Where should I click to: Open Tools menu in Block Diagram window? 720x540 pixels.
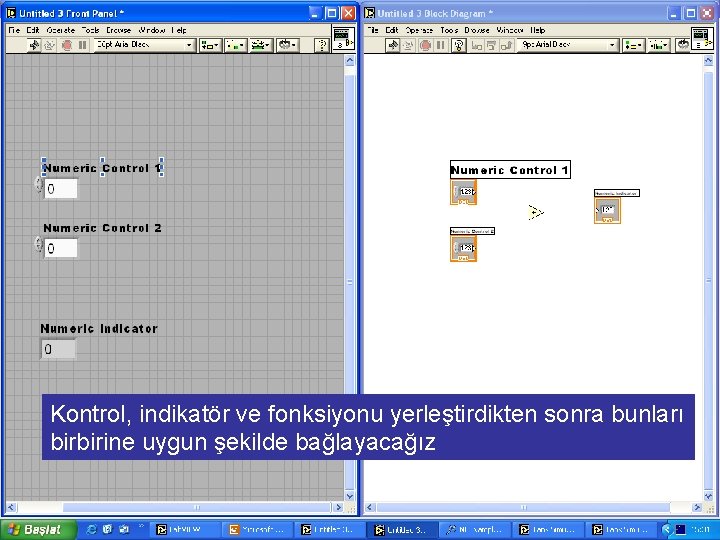[x=449, y=30]
